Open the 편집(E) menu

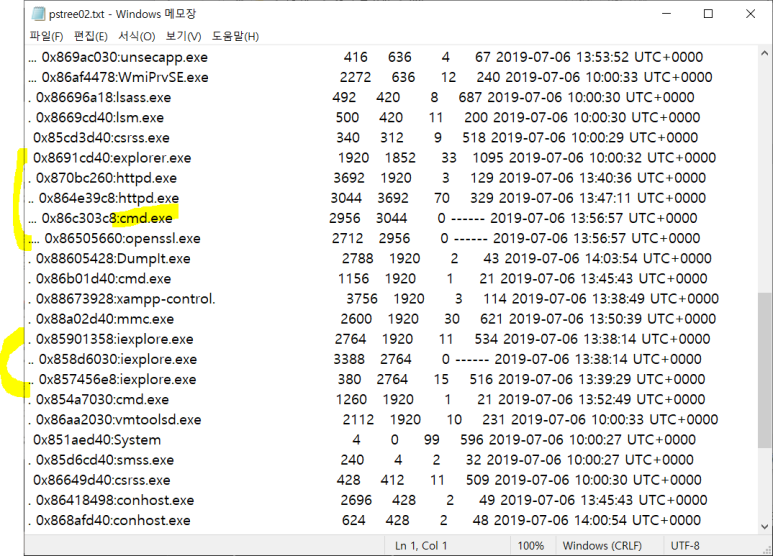[91, 36]
